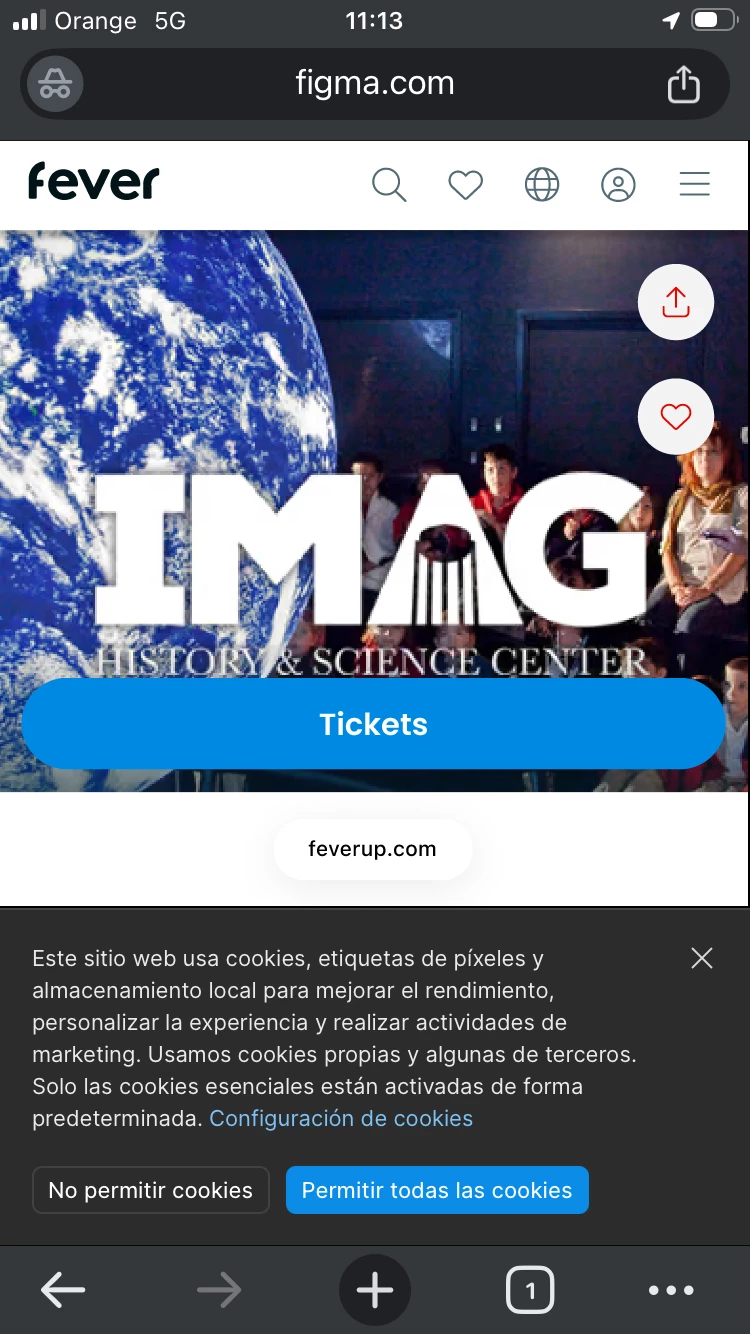Tap the feverup.com link pill
The image size is (750, 1334).
pos(372,849)
